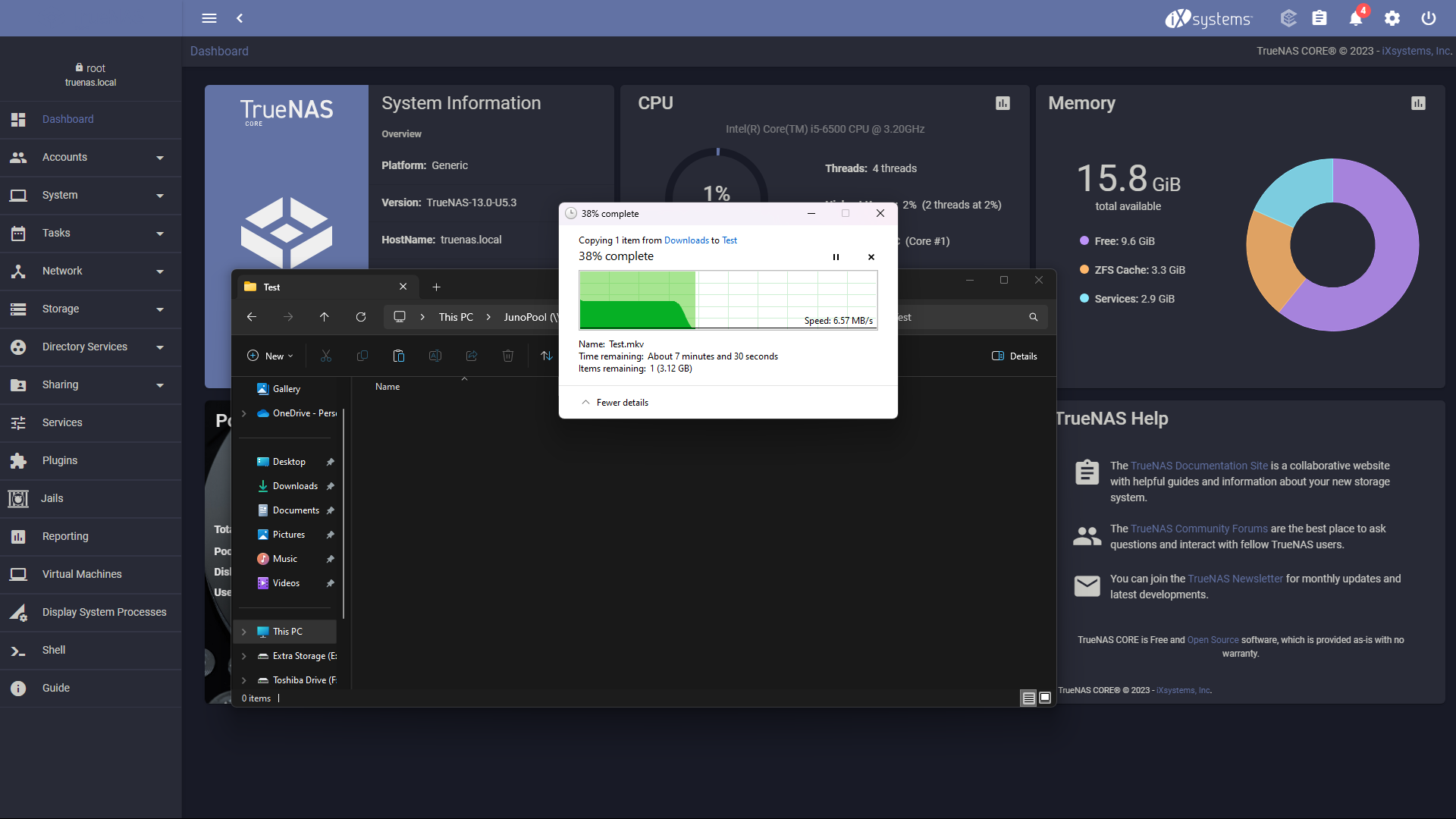Pause the file copy operation
The image size is (1456, 819).
click(836, 257)
